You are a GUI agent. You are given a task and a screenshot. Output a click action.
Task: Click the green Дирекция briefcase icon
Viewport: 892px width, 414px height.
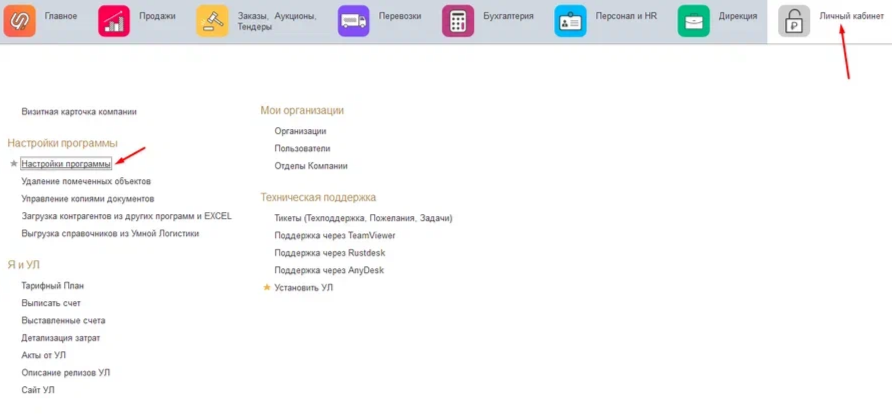693,21
